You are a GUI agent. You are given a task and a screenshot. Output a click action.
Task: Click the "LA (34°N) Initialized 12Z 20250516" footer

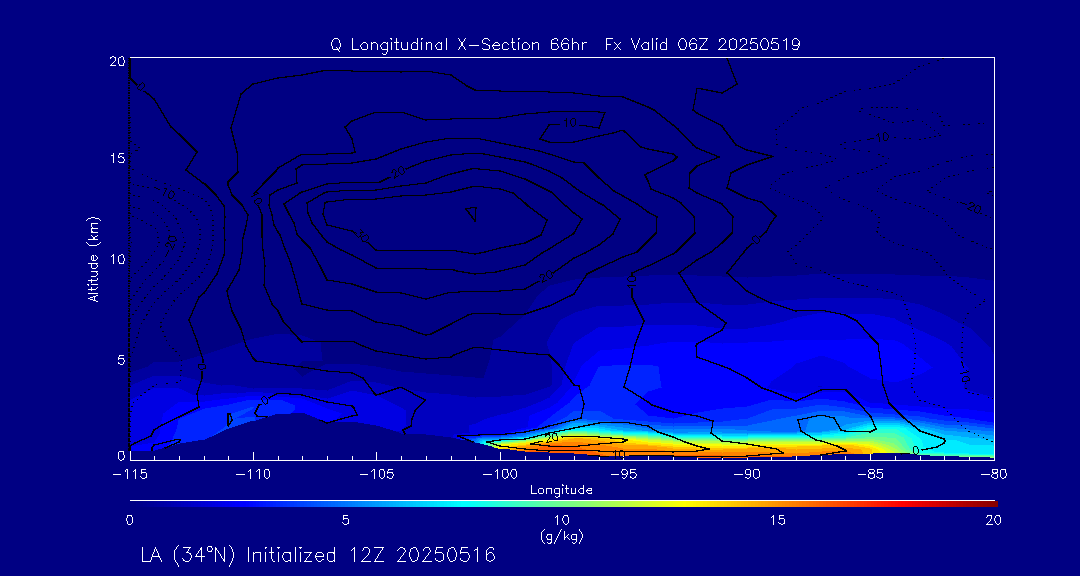pos(318,555)
